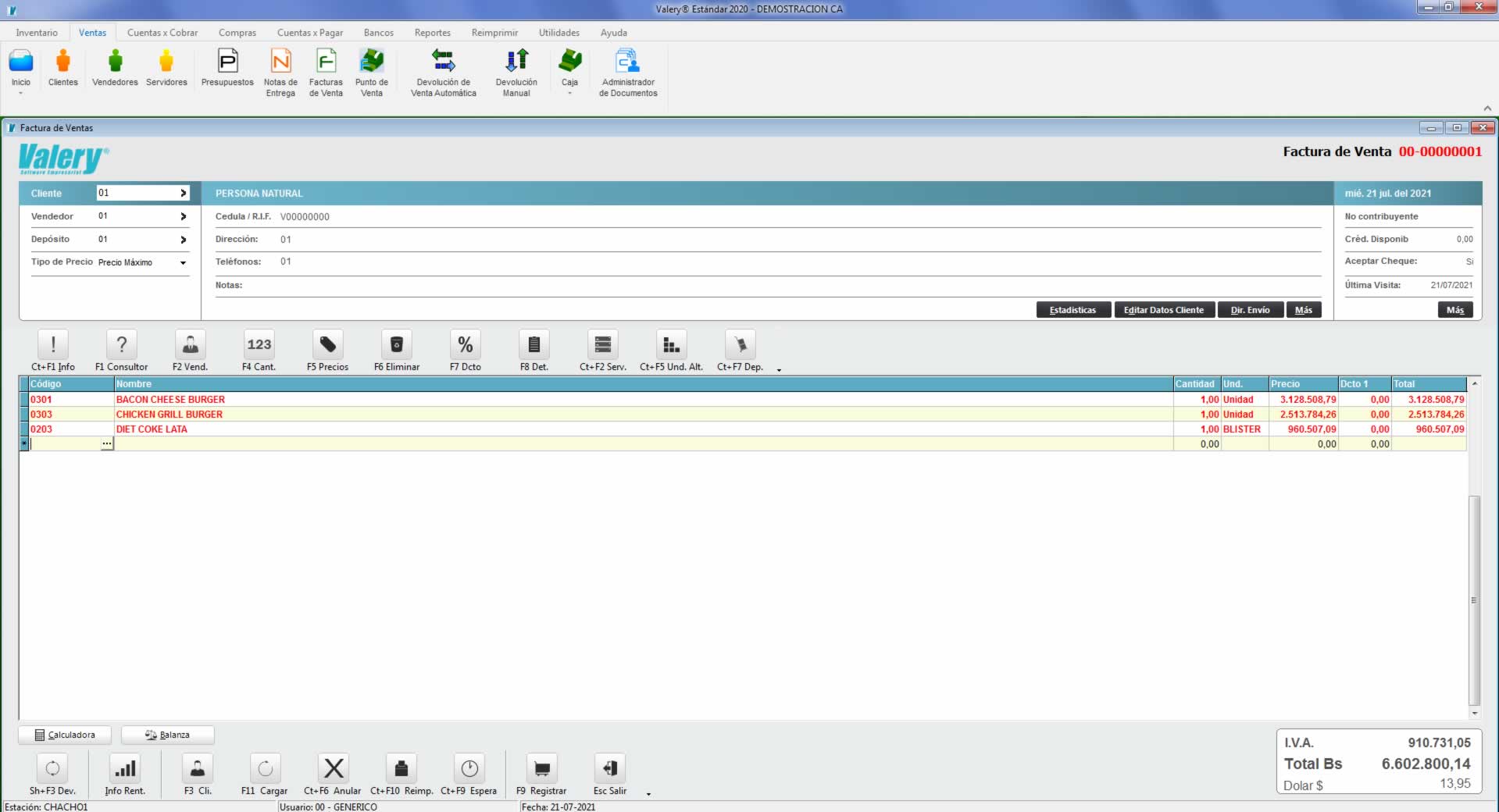Expand more bottom toolbar options arrow
Screen dimensions: 1499x812
pyautogui.click(x=648, y=794)
